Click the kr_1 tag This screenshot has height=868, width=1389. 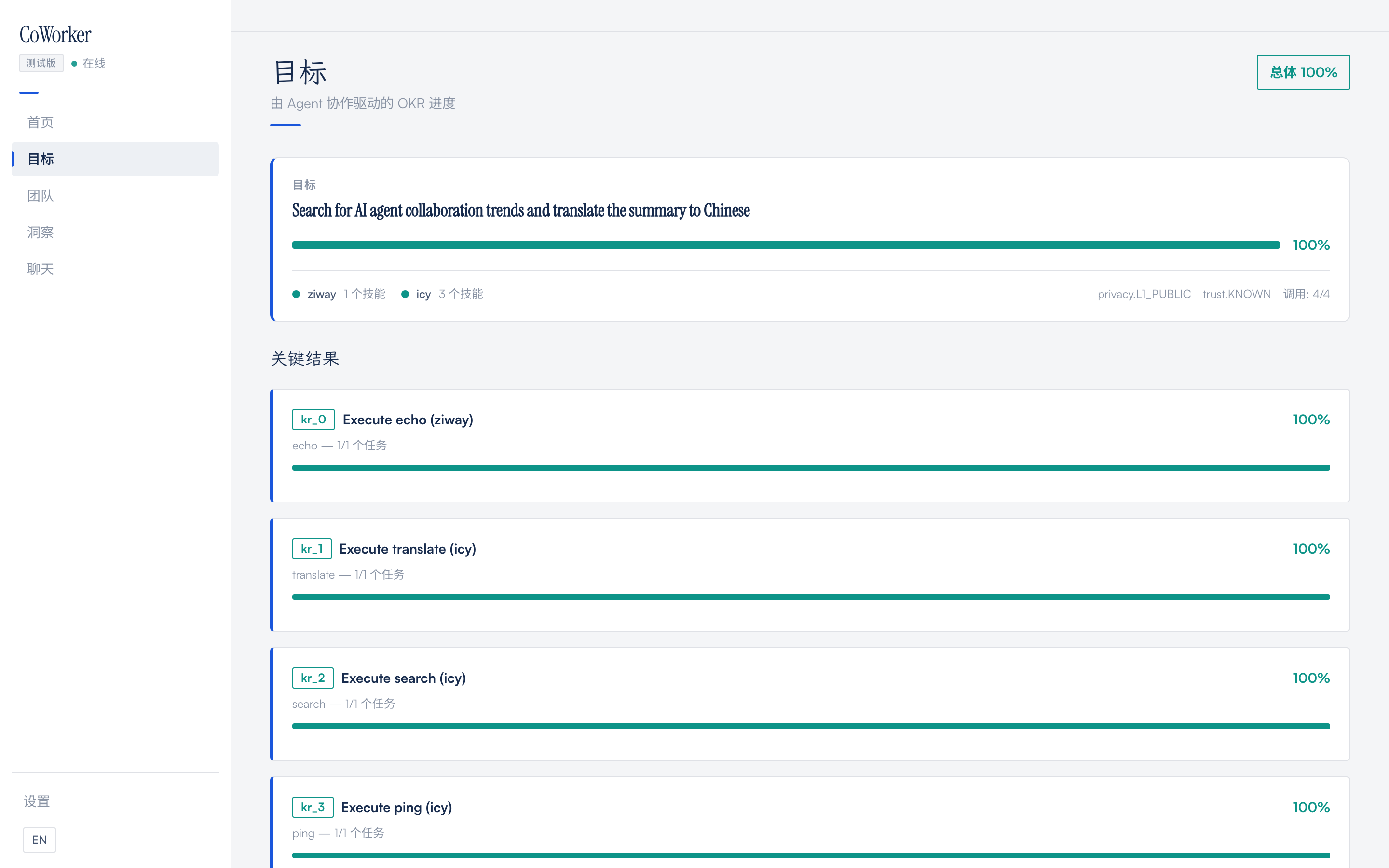[312, 549]
